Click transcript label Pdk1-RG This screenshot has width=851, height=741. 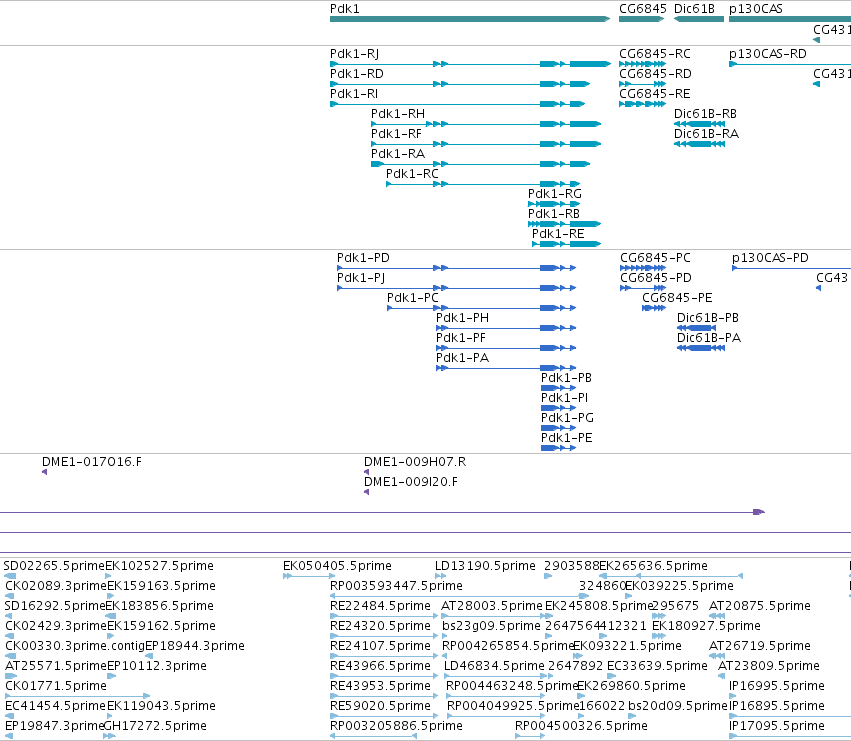555,194
